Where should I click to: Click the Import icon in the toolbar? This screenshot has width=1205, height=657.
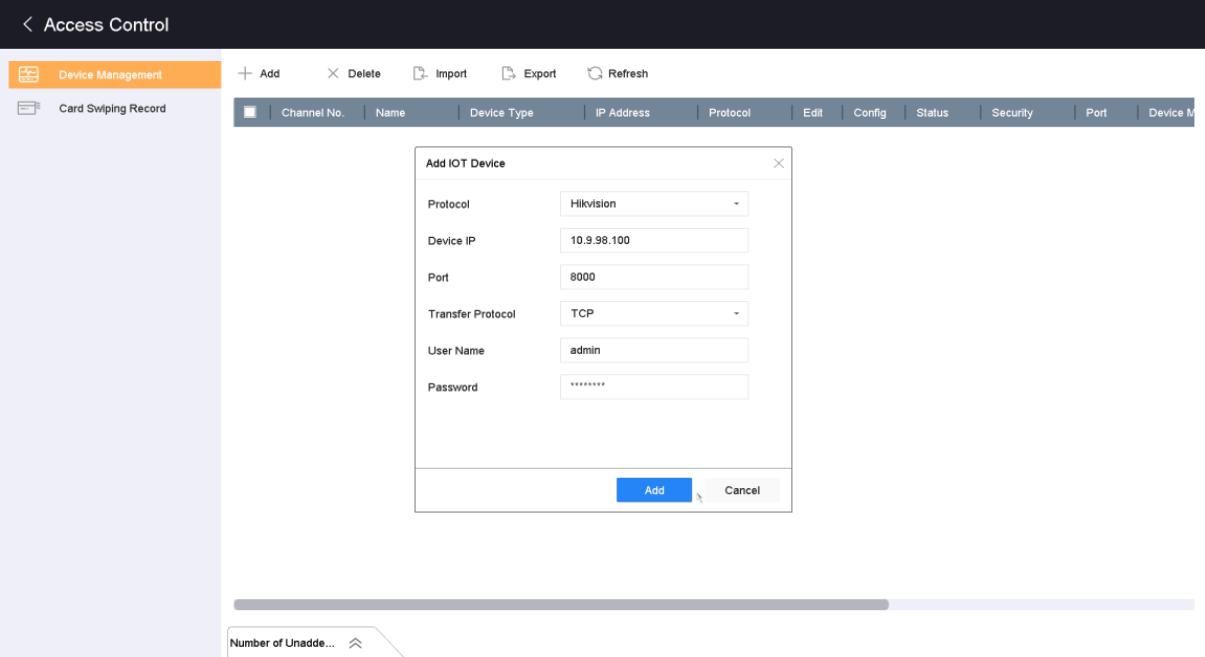point(421,74)
